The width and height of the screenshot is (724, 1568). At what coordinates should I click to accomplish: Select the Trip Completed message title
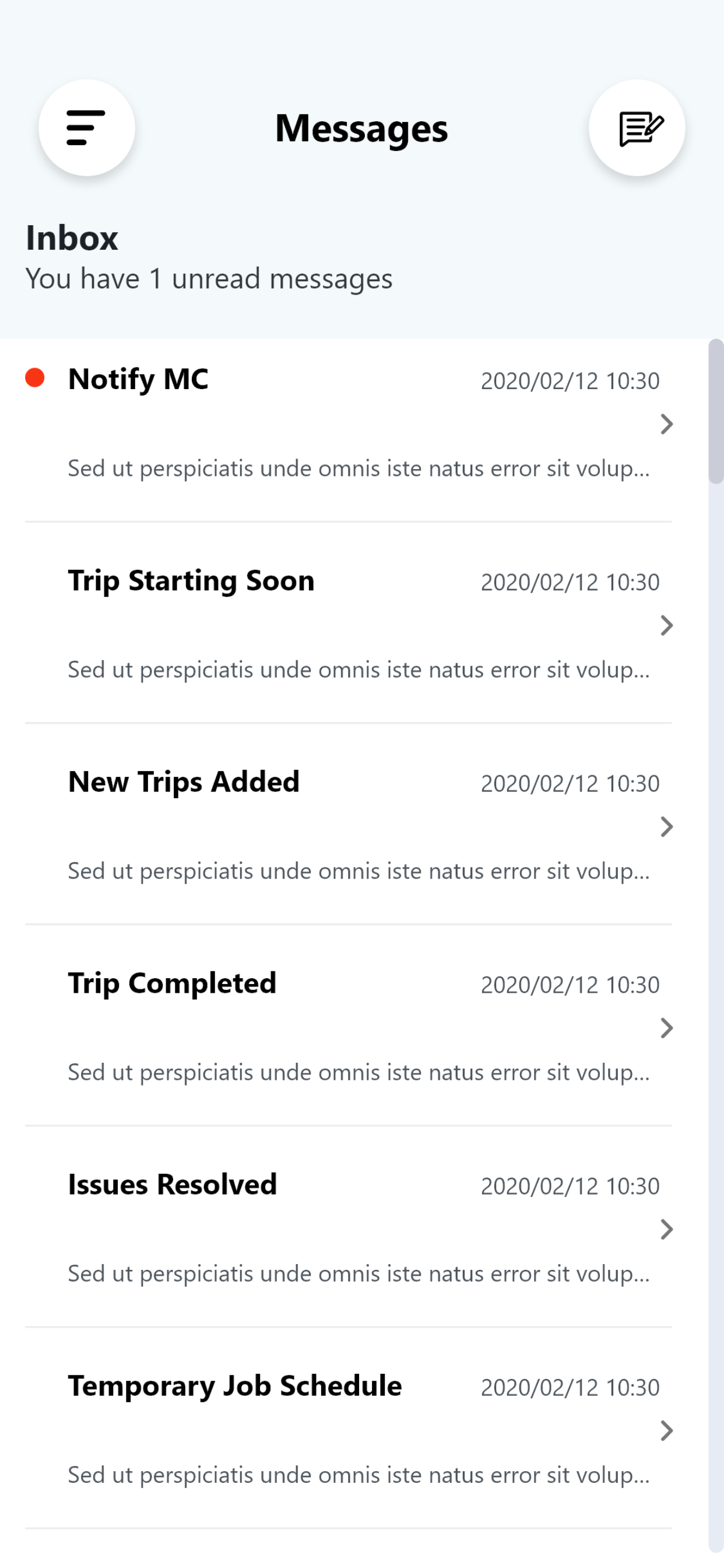(x=172, y=984)
